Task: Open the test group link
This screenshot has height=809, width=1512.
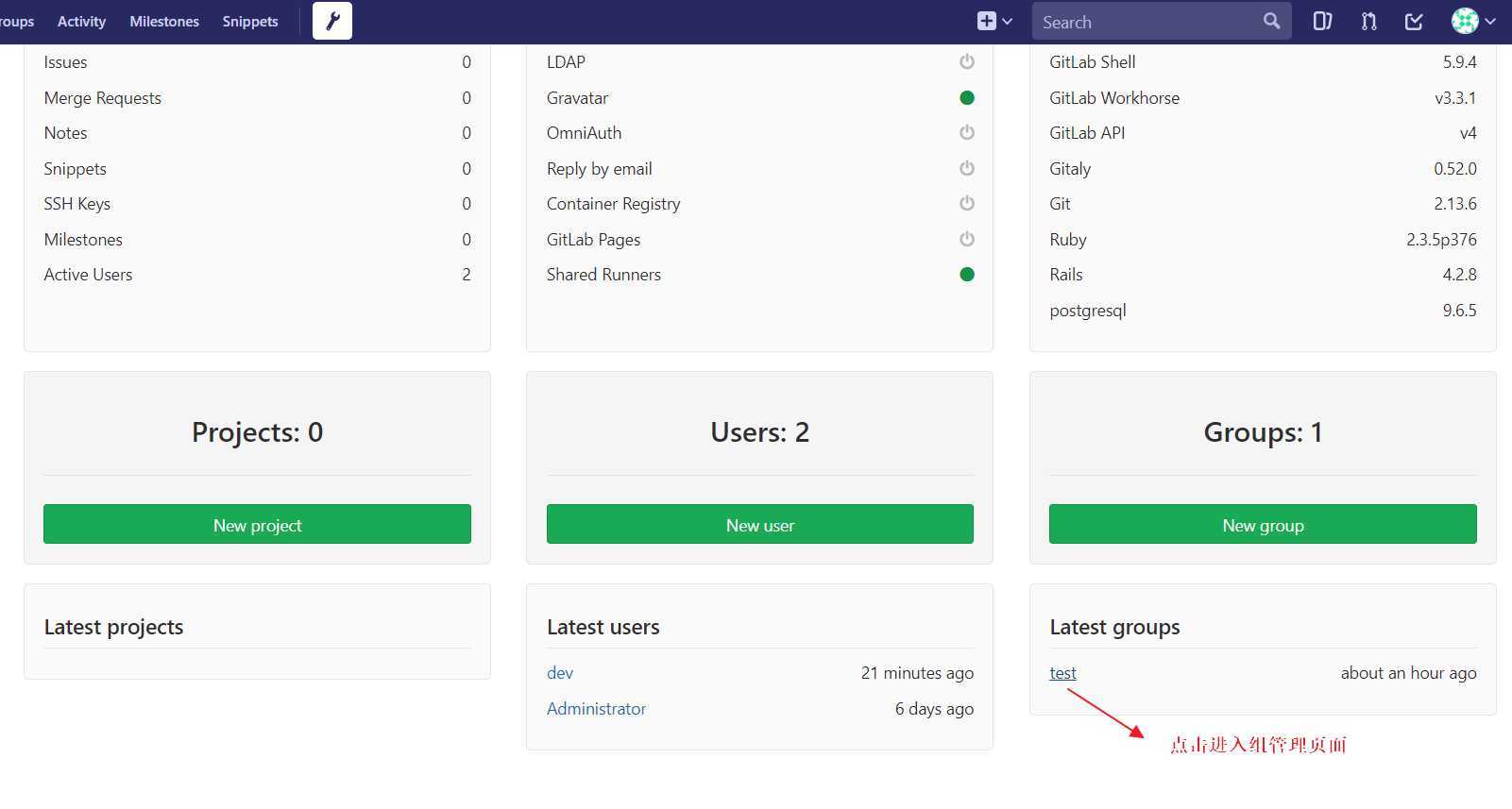Action: (x=1062, y=673)
